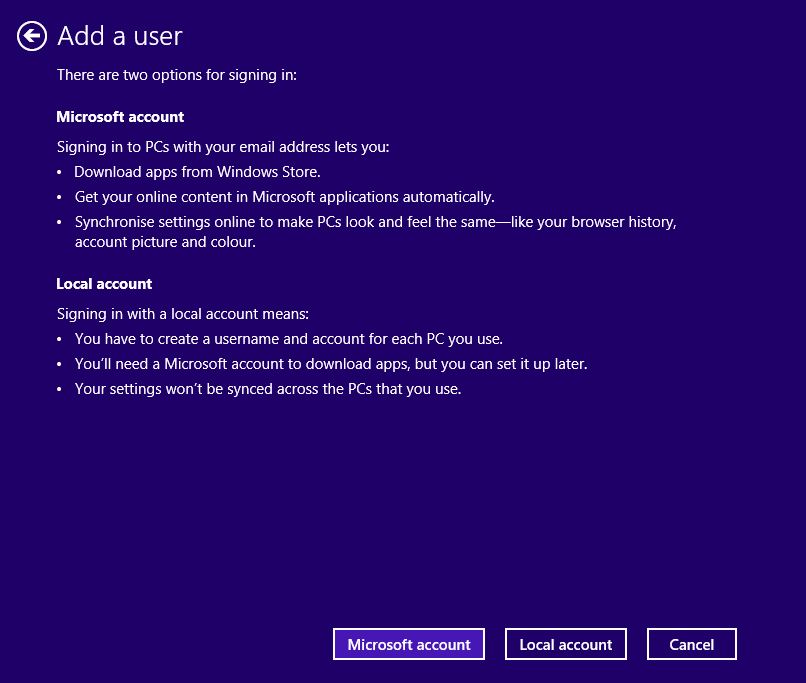
Task: Click 'Synchronise settings online' bullet text
Action: click(x=376, y=222)
